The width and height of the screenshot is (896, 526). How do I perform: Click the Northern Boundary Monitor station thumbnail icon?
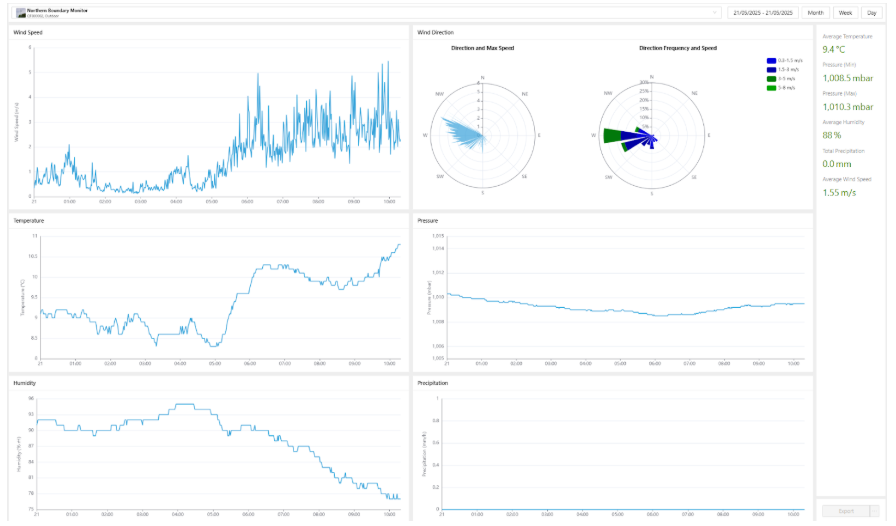pos(21,13)
